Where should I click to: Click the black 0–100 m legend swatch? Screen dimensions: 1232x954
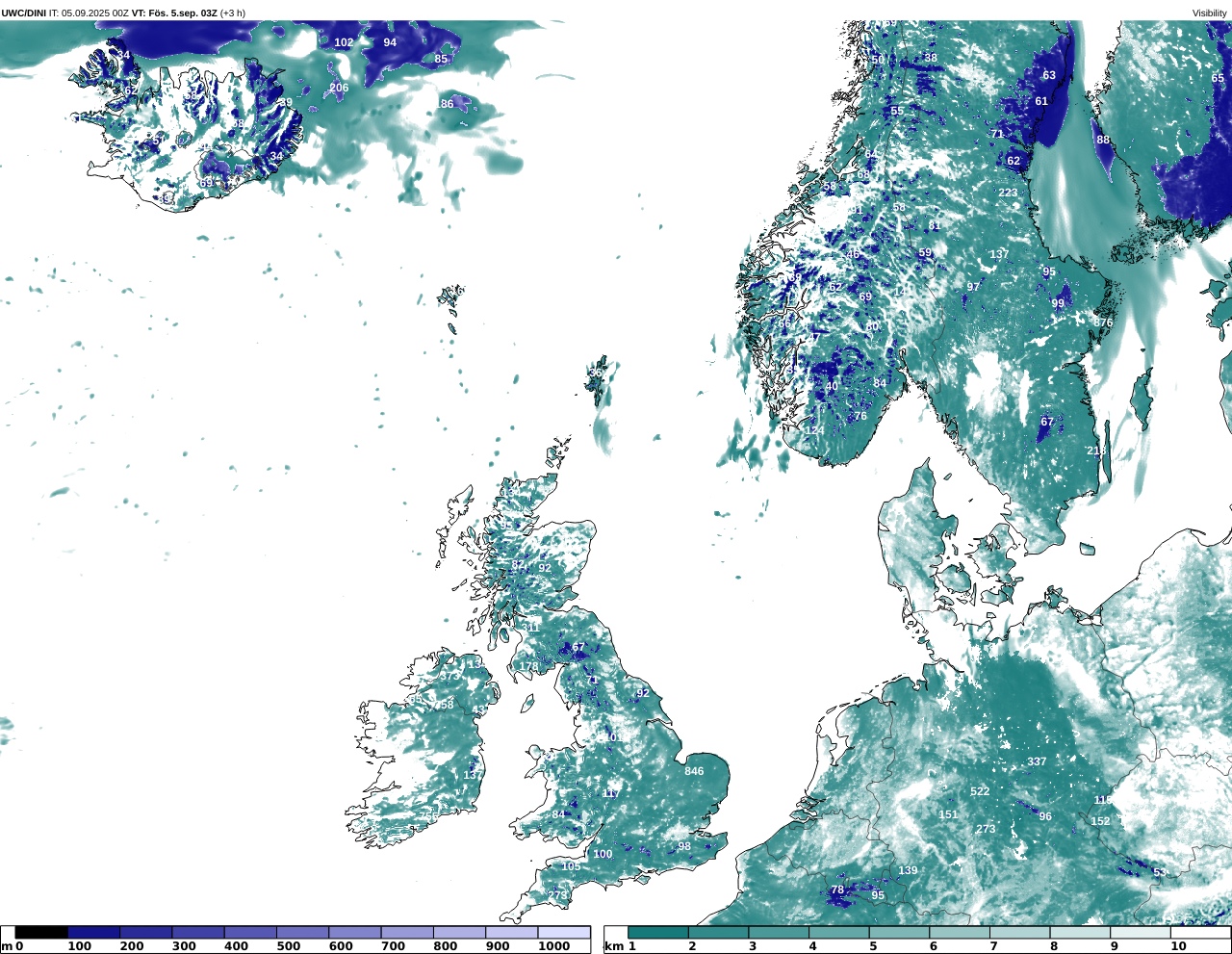coord(41,932)
